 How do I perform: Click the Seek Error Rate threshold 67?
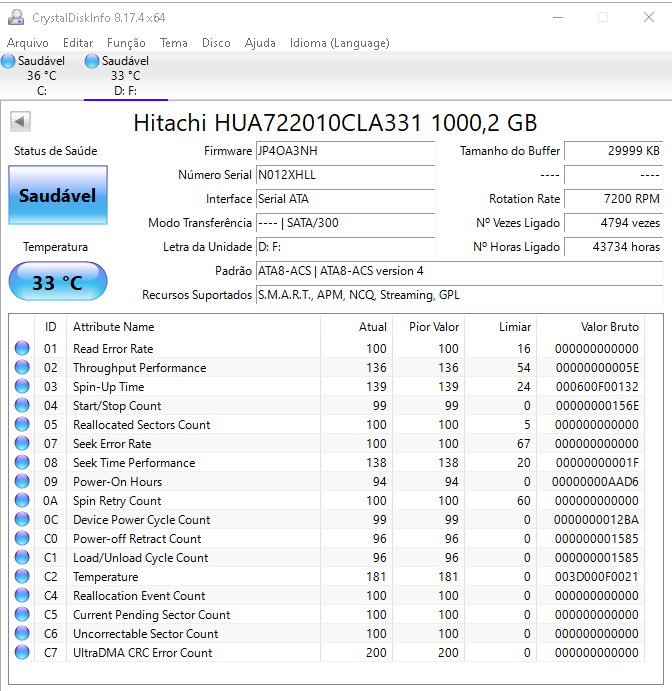click(x=523, y=443)
